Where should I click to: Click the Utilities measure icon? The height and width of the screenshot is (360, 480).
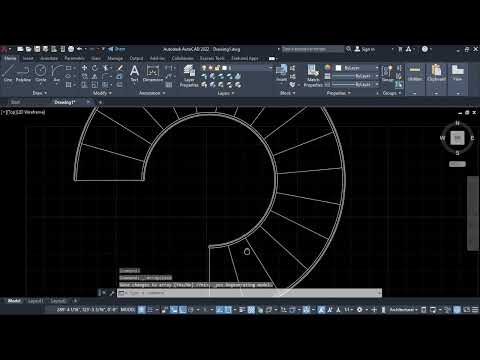pyautogui.click(x=415, y=73)
